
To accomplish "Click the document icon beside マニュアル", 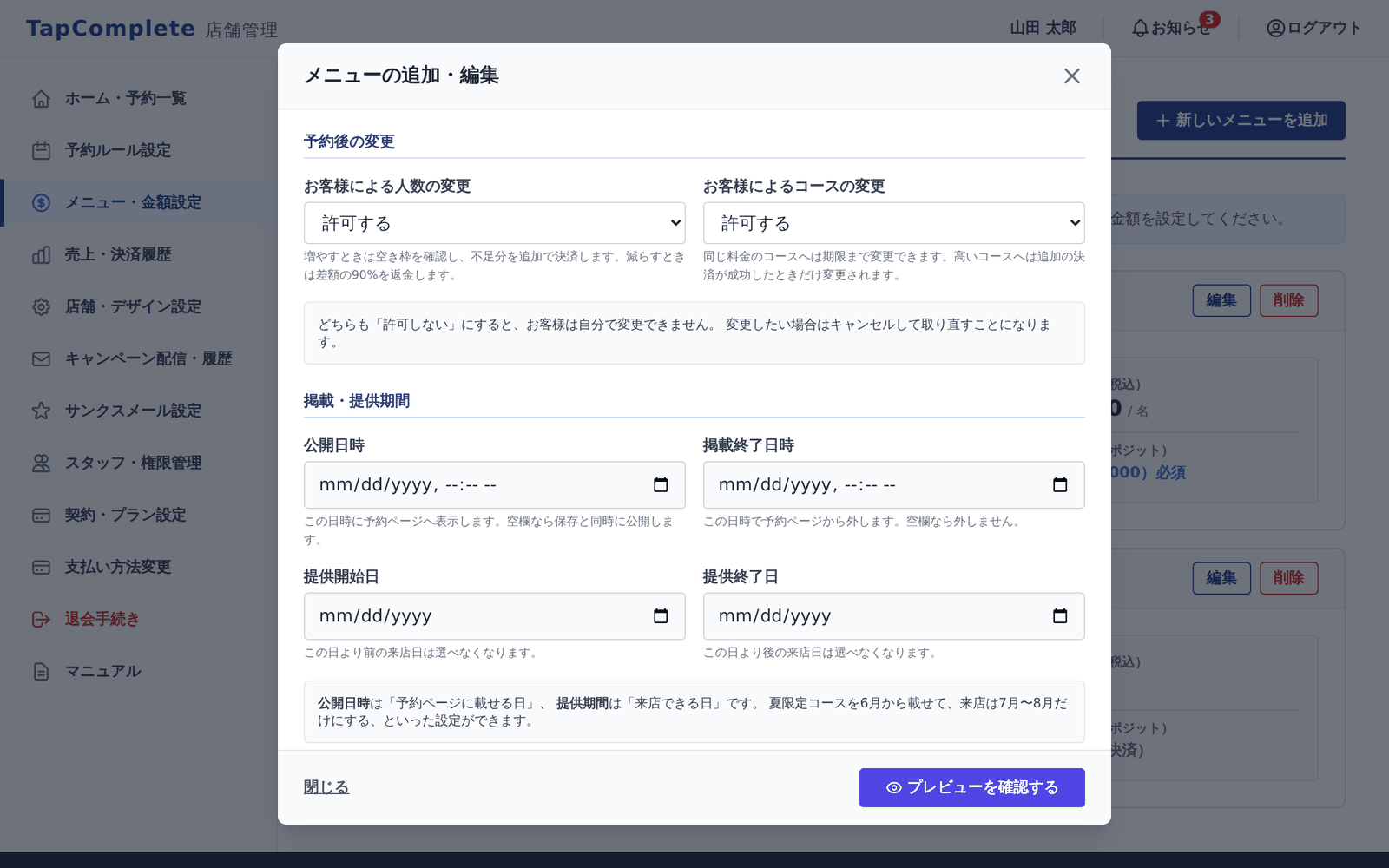I will click(41, 672).
